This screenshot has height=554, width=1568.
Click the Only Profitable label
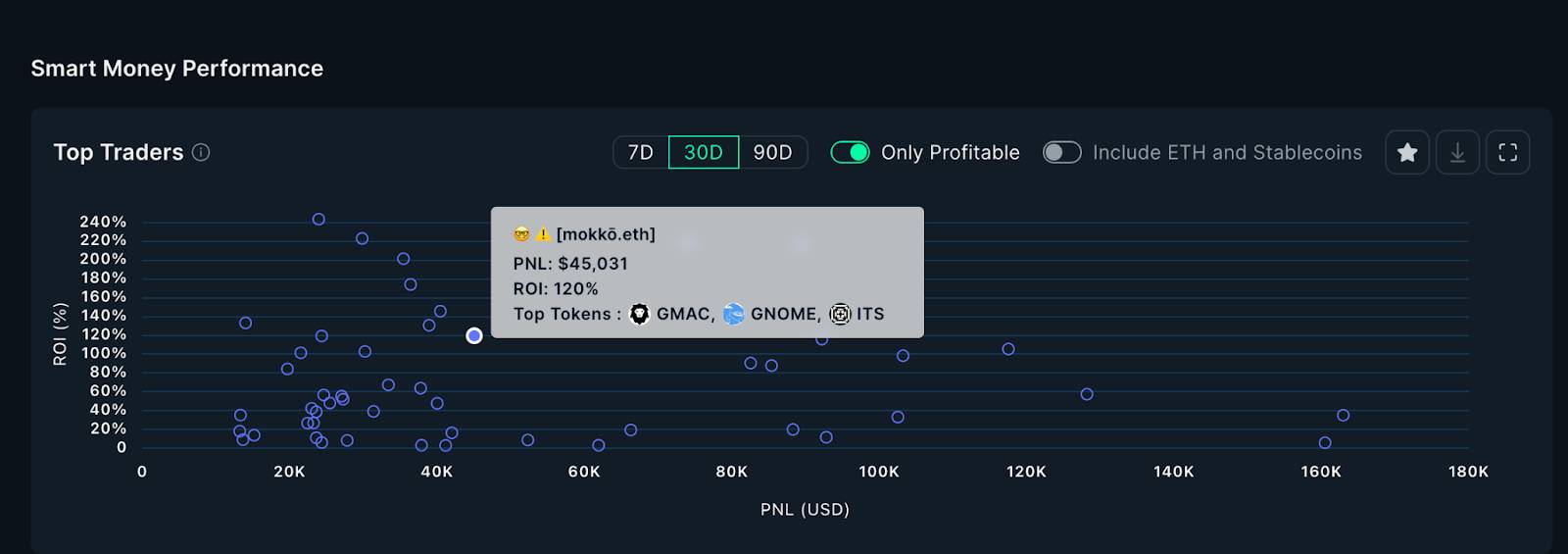951,152
